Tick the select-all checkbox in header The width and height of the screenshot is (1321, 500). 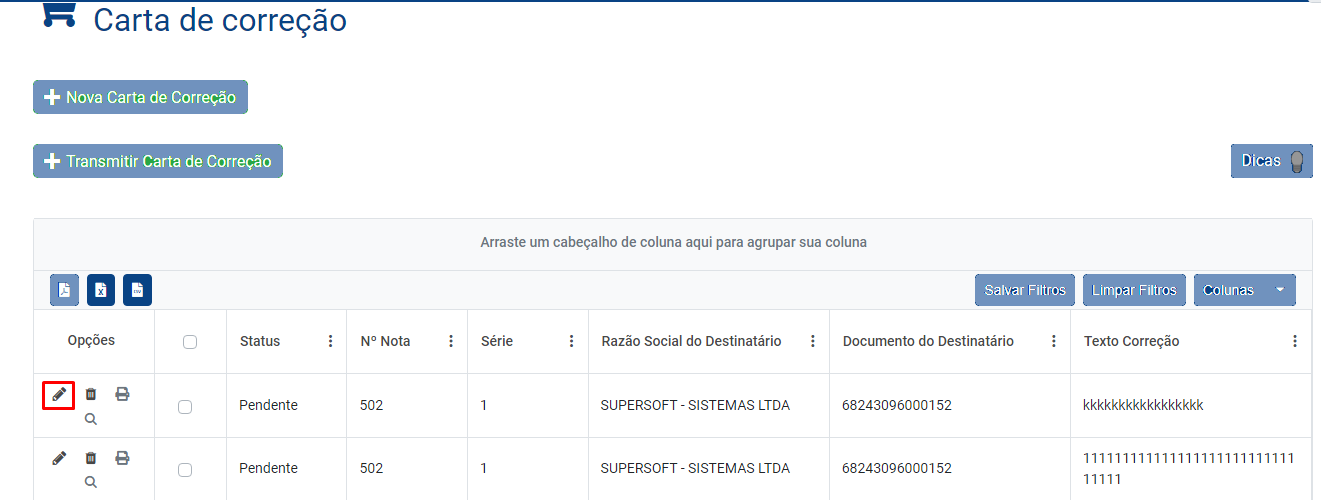click(x=190, y=342)
